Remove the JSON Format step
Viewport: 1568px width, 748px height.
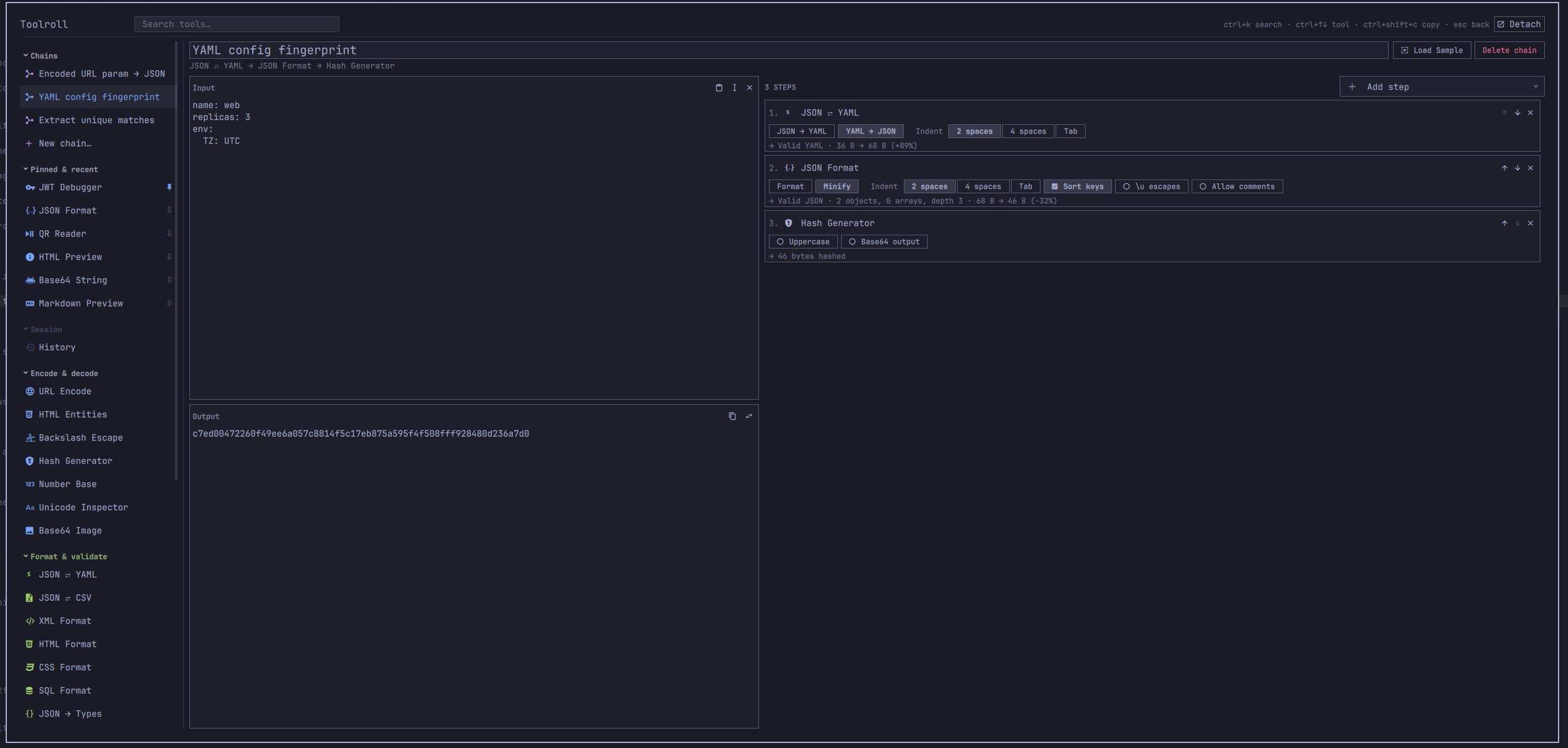coord(1530,168)
